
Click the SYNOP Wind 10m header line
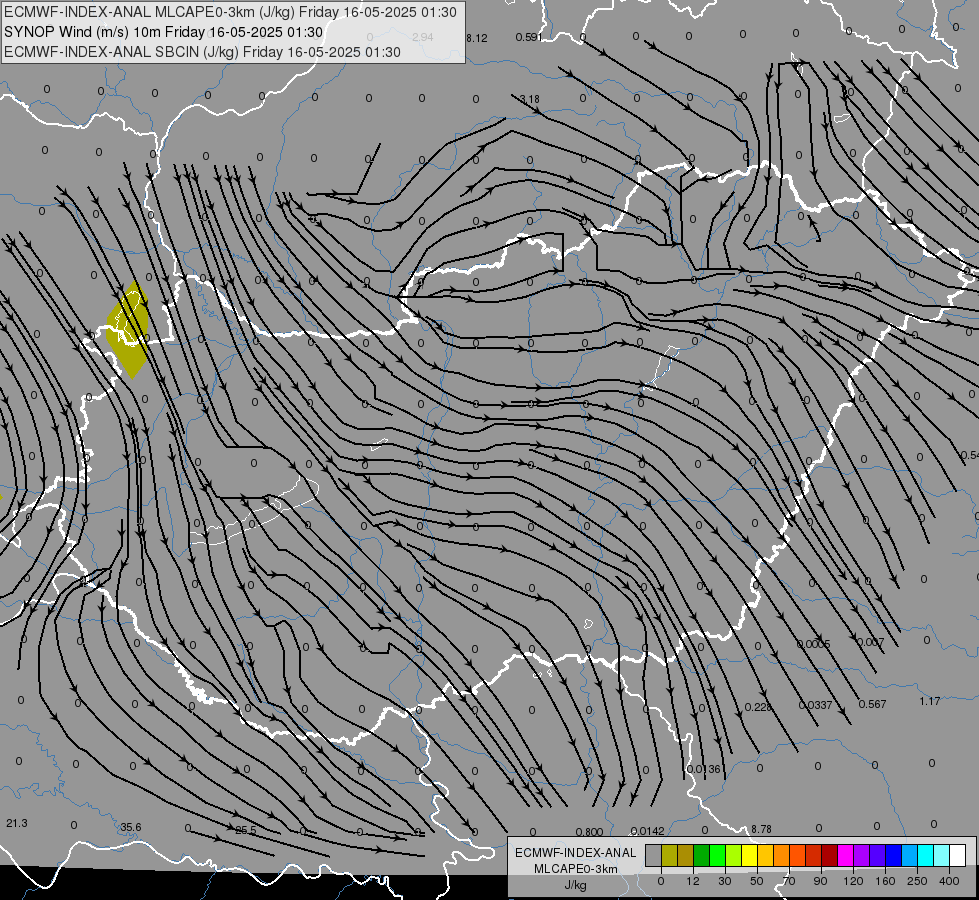163,32
